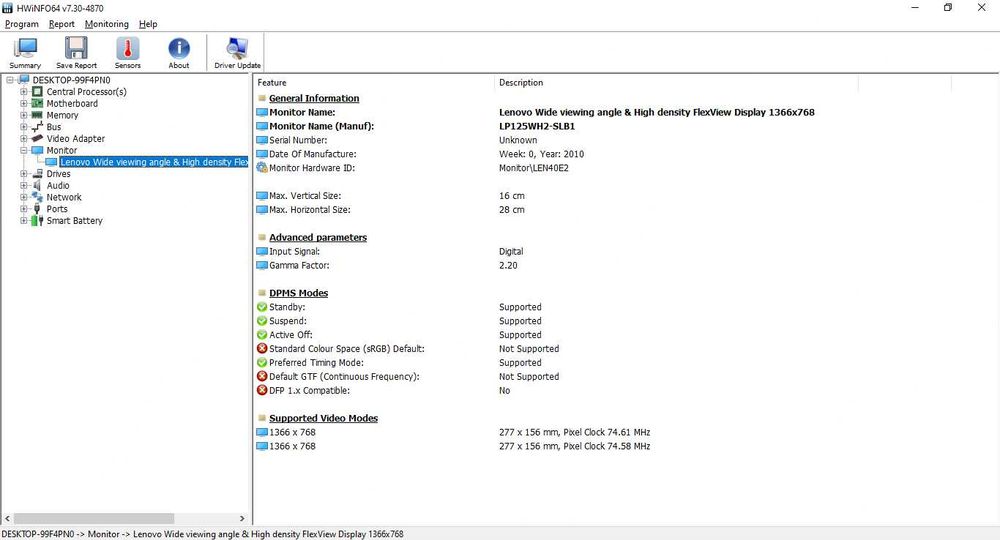Click the Smart Battery icon
This screenshot has height=540, width=1000.
pyautogui.click(x=37, y=221)
